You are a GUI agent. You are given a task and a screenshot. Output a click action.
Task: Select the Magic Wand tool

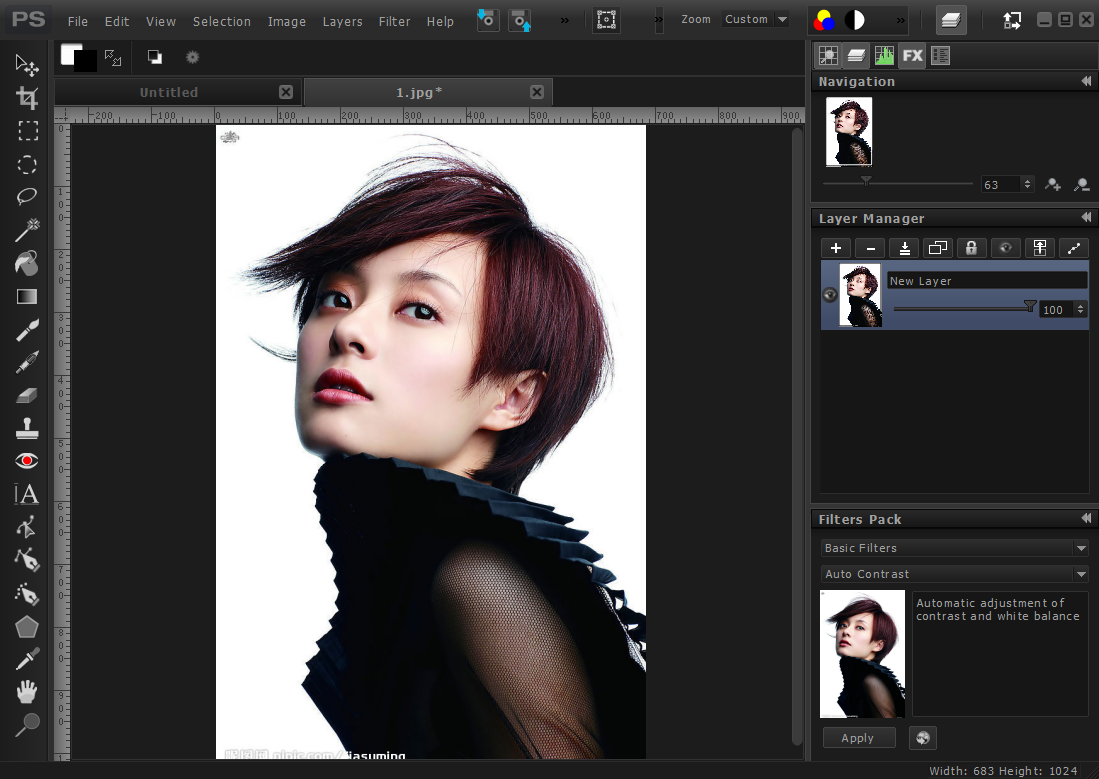click(27, 230)
